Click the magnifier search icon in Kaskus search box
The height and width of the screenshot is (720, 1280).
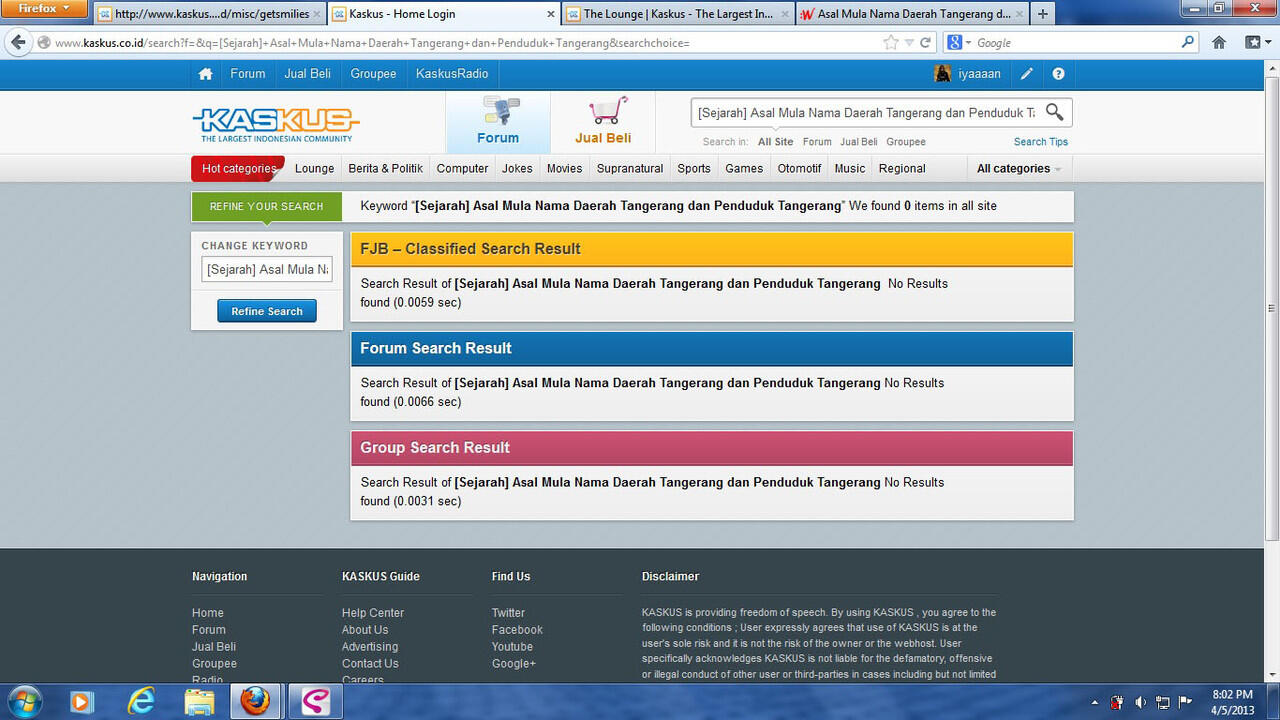(x=1055, y=112)
